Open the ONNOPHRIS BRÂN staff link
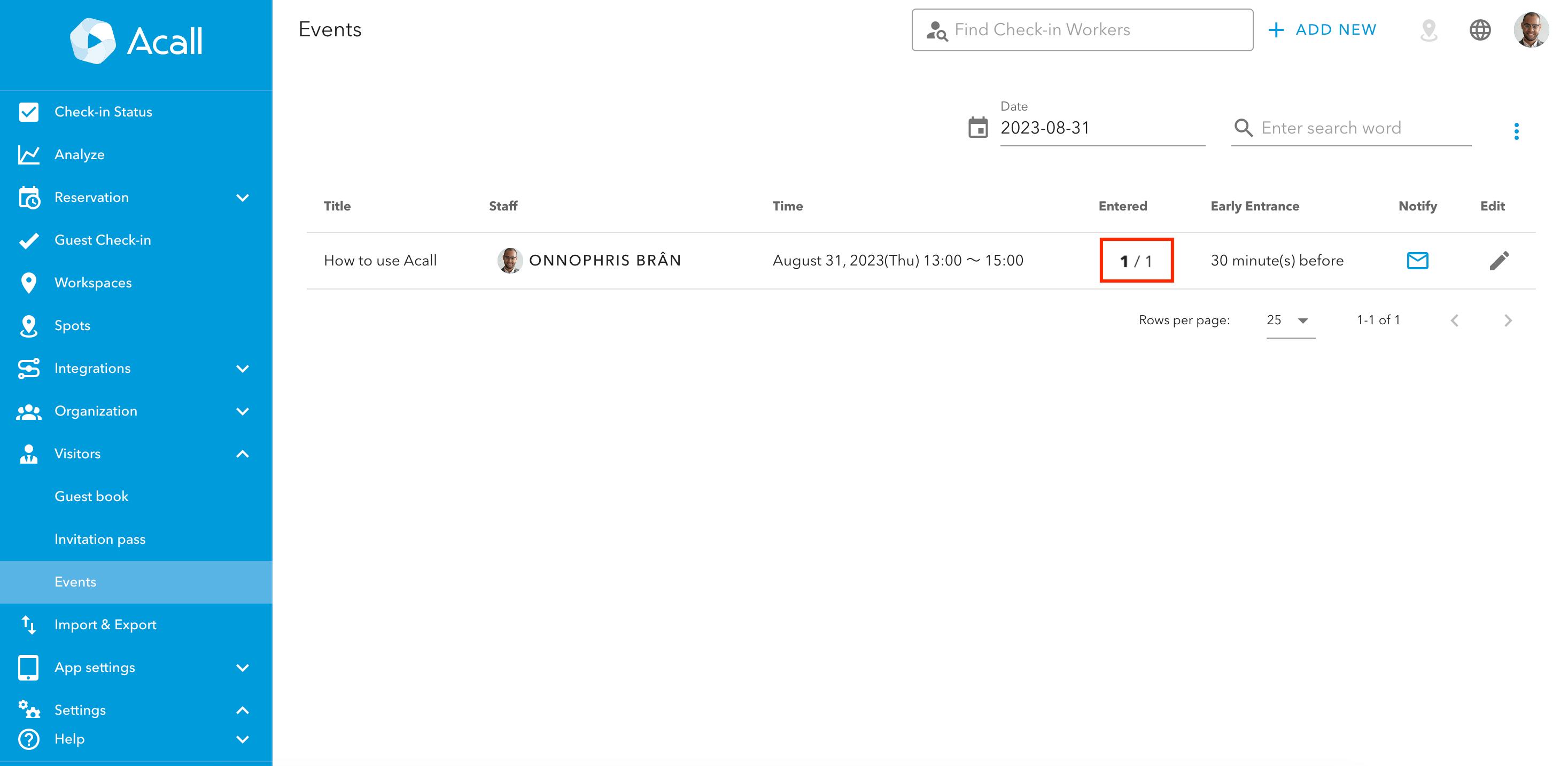 tap(604, 260)
